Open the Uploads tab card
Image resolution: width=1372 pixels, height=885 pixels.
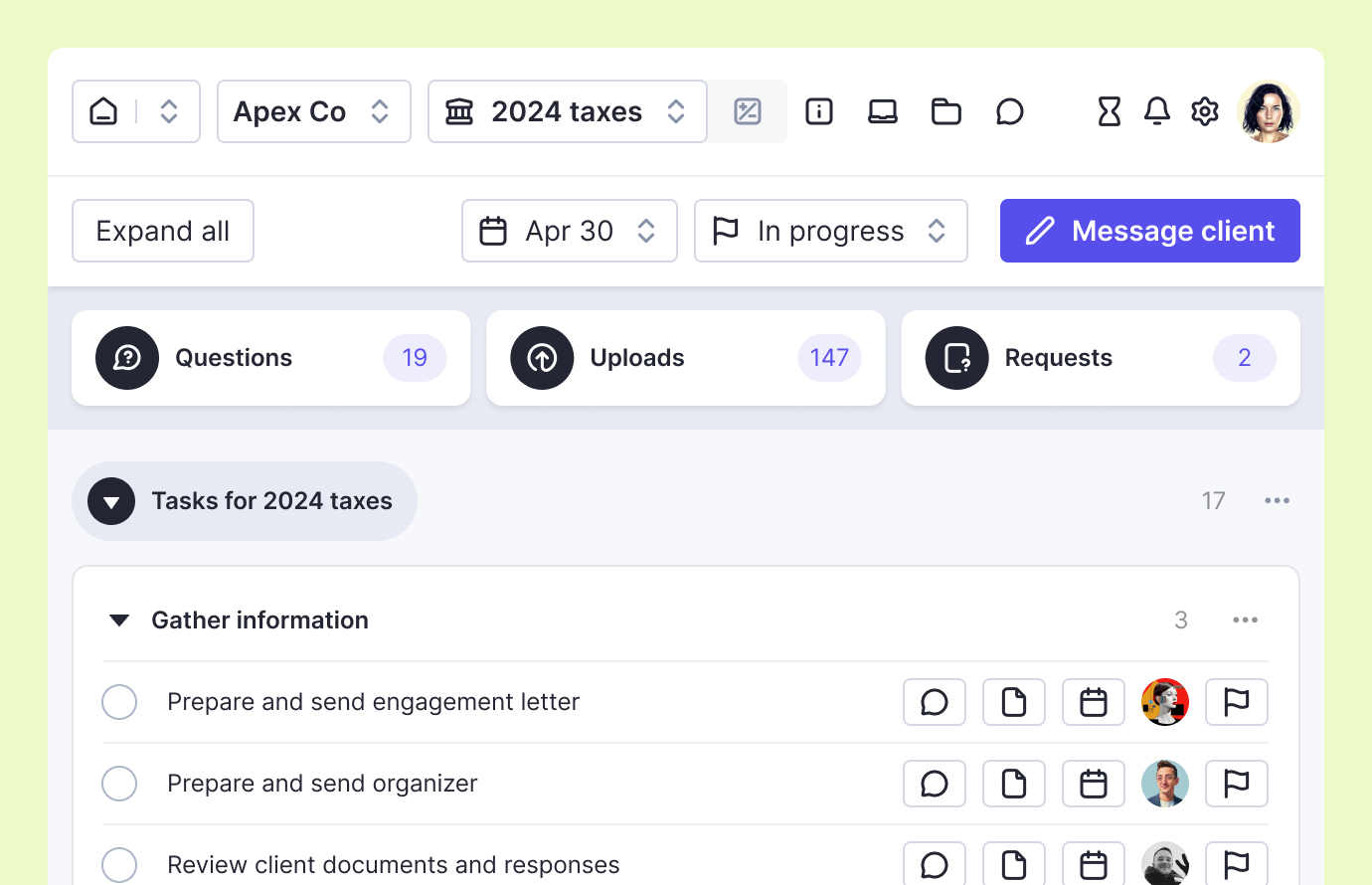685,358
